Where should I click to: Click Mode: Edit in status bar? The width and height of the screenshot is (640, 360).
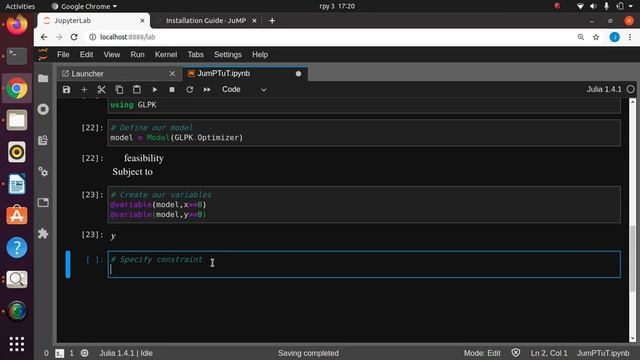pyautogui.click(x=482, y=353)
